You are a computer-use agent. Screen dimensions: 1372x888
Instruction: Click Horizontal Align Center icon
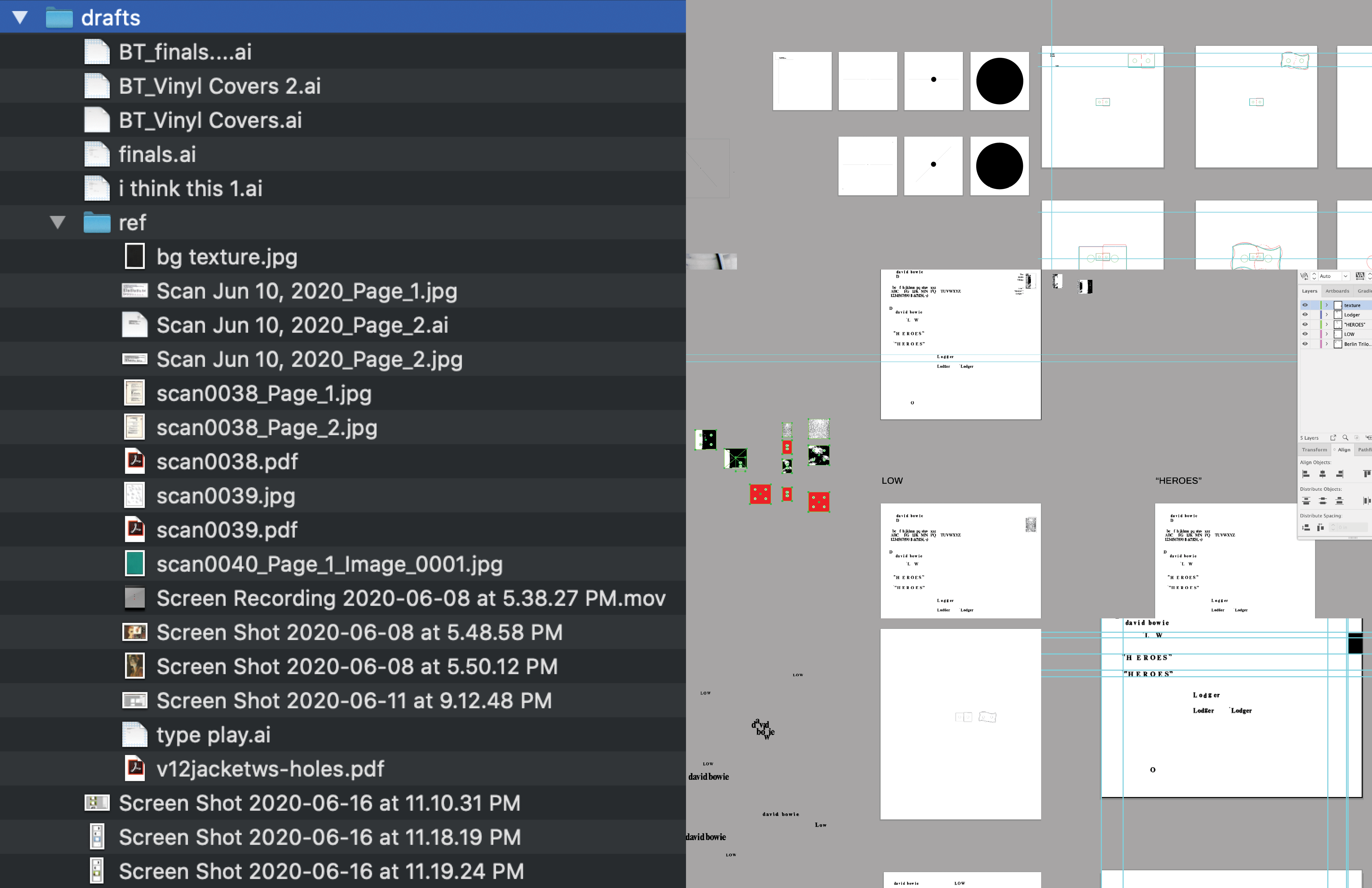1323,474
